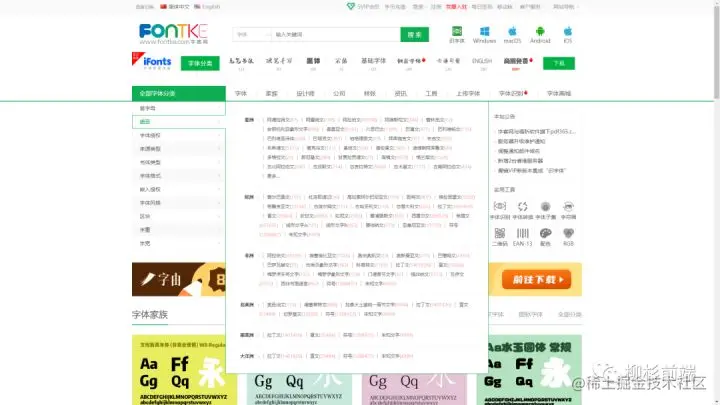Expand the last sidebar category row
The height and width of the screenshot is (405, 720).
click(179, 243)
